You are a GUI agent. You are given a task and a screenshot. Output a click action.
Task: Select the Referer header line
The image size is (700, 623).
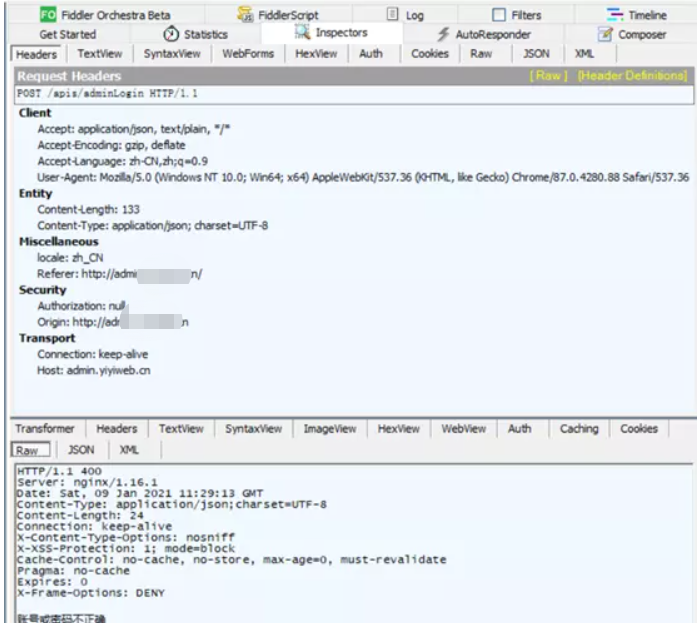pos(120,274)
